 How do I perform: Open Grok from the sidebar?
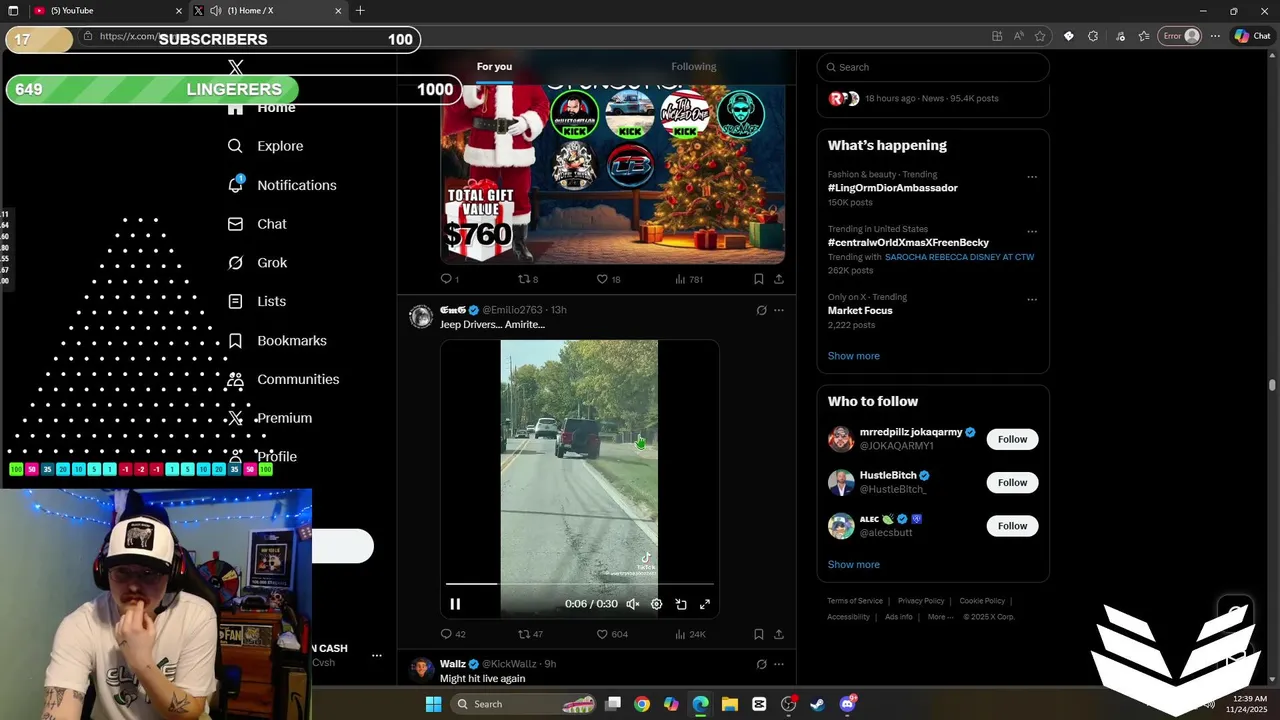pyautogui.click(x=257, y=263)
